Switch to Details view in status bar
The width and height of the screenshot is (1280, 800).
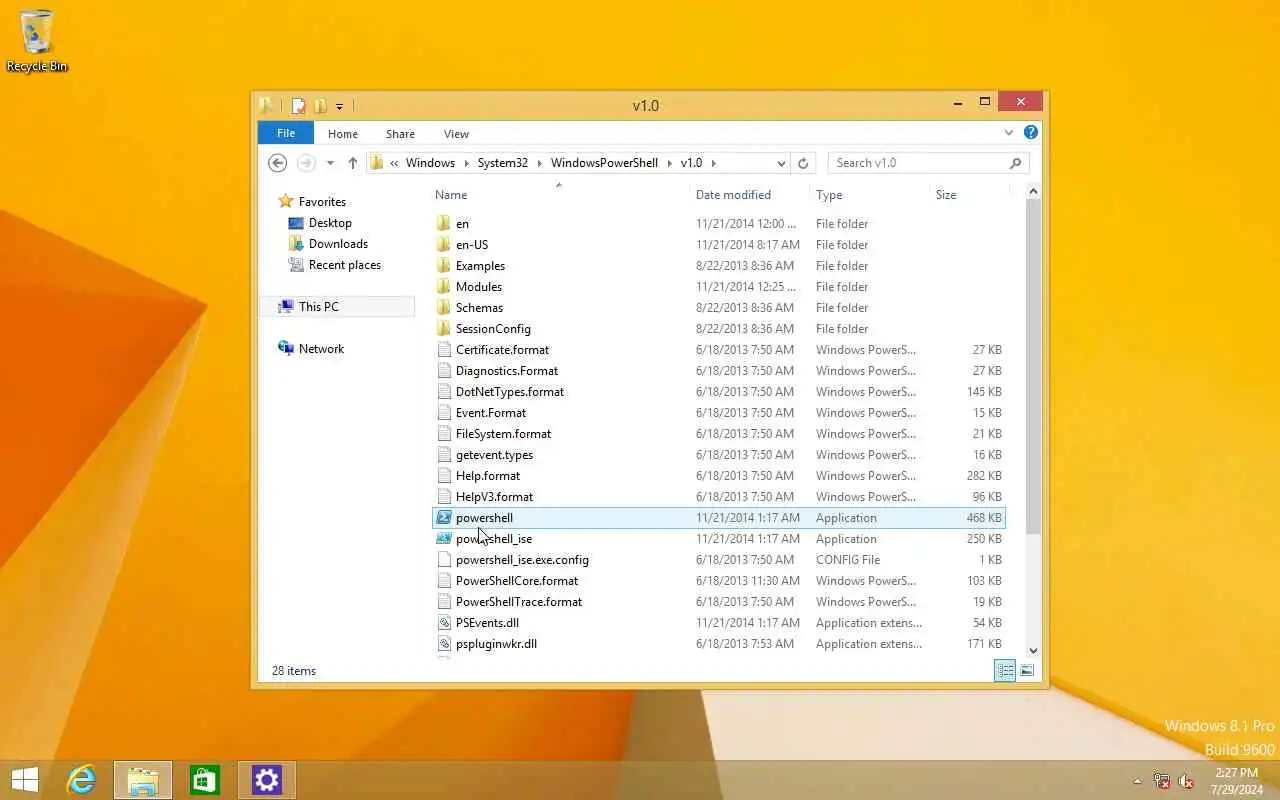click(1005, 671)
